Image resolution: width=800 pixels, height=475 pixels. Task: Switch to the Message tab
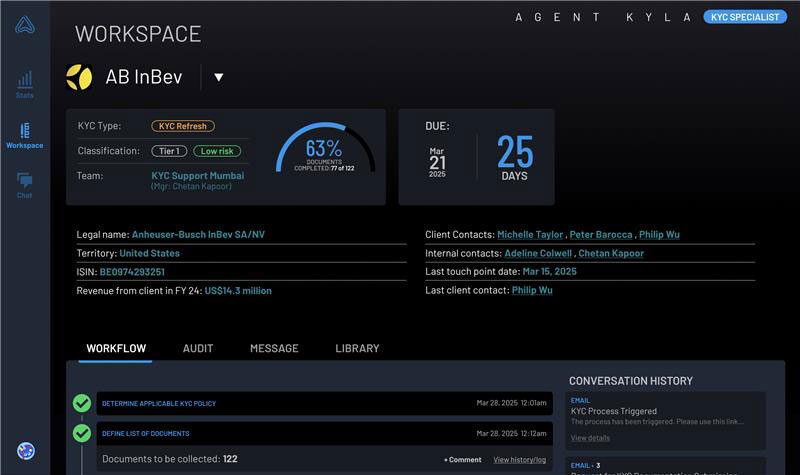(274, 348)
